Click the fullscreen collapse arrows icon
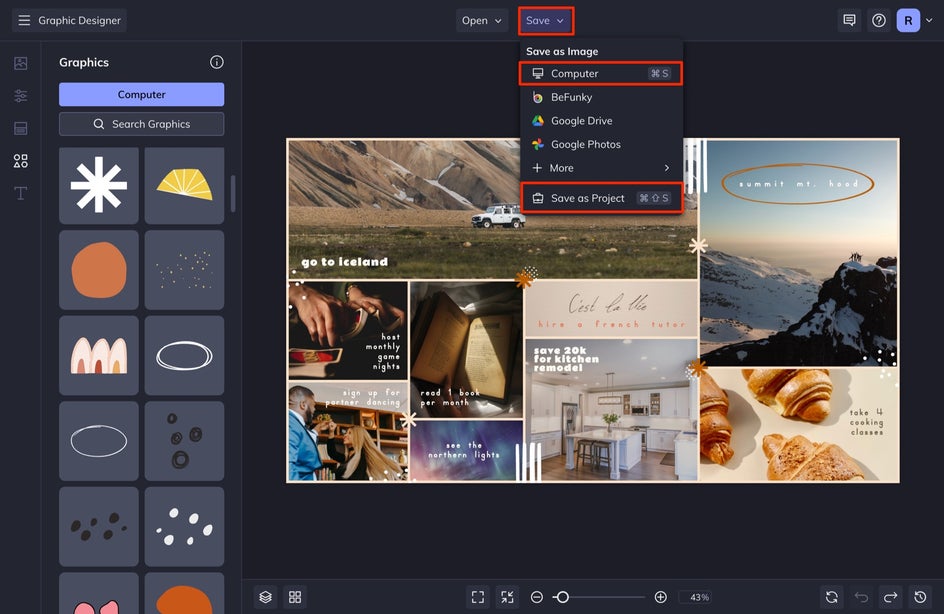This screenshot has height=614, width=944. (508, 597)
